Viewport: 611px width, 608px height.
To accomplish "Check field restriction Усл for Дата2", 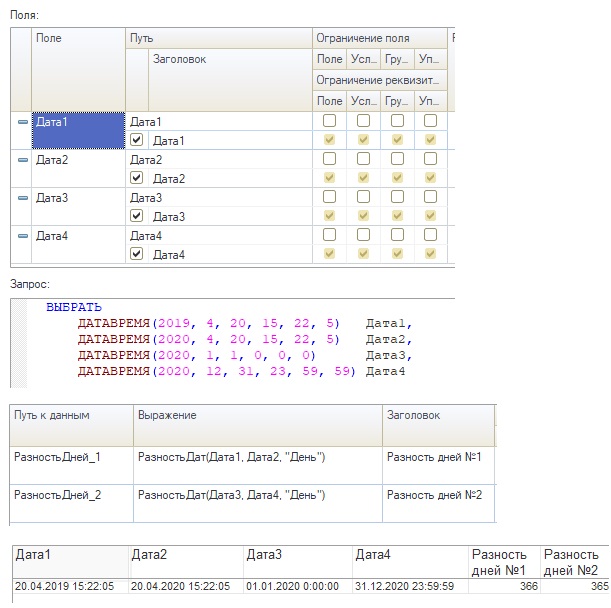I will (x=364, y=159).
